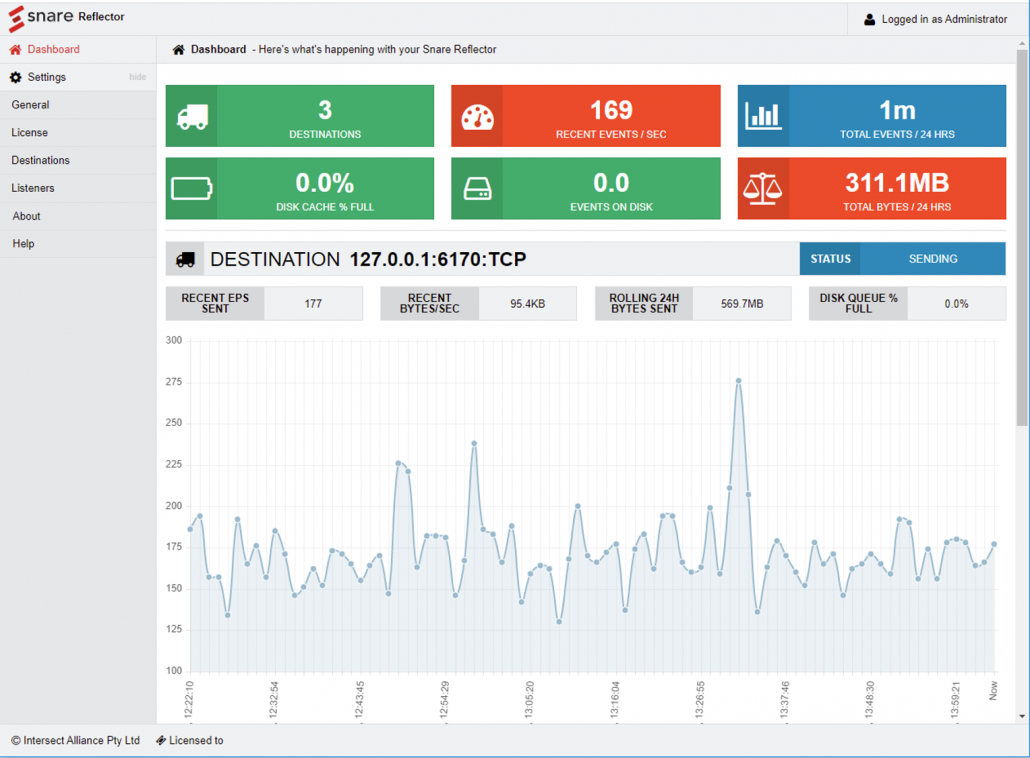Click the speedometer icon on Recent Events tile

[x=478, y=117]
